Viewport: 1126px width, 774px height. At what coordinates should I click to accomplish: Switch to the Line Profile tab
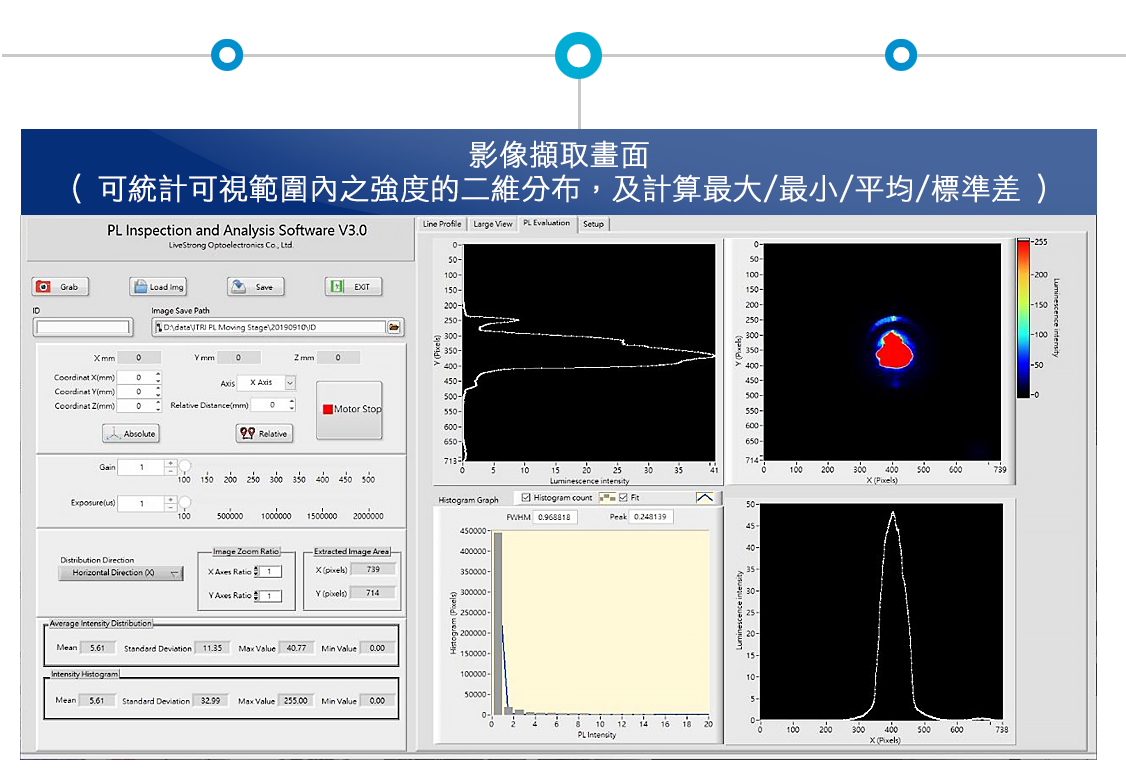click(442, 224)
